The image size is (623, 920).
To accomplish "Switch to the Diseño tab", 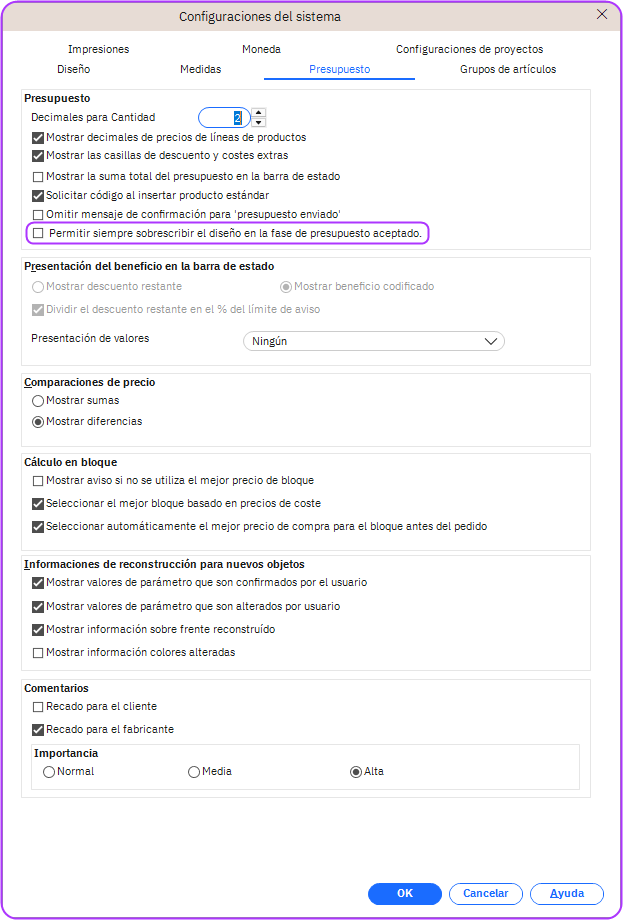I will coord(74,69).
